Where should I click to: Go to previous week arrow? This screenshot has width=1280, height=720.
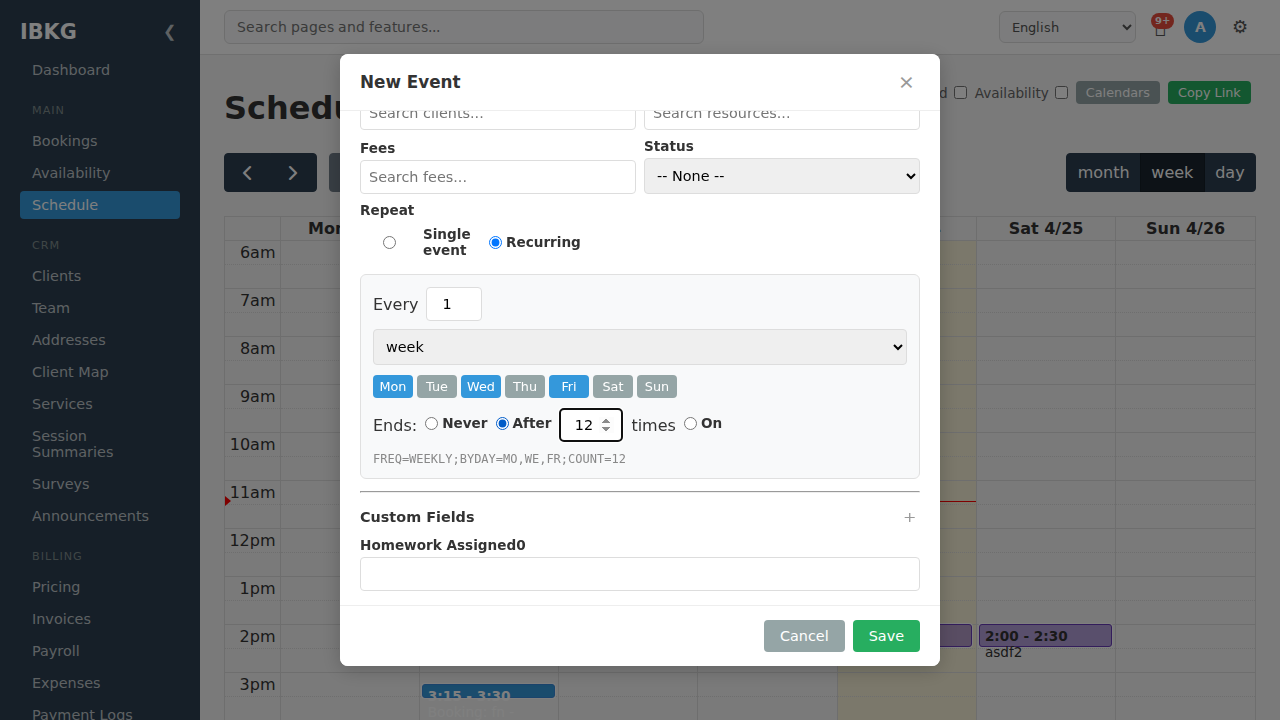pos(247,173)
